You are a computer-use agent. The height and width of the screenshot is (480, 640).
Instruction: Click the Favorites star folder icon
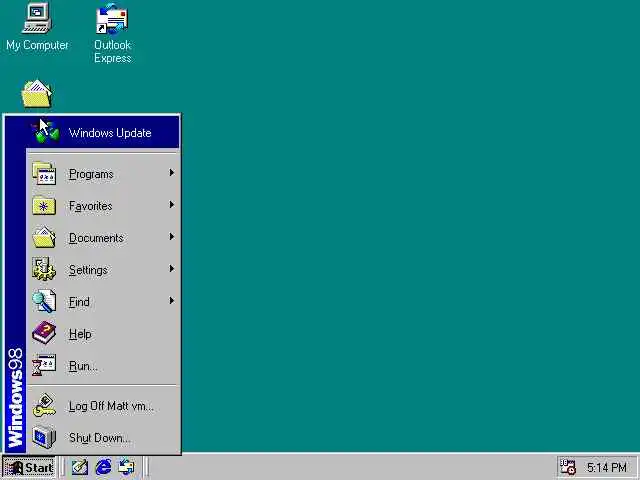pyautogui.click(x=44, y=206)
